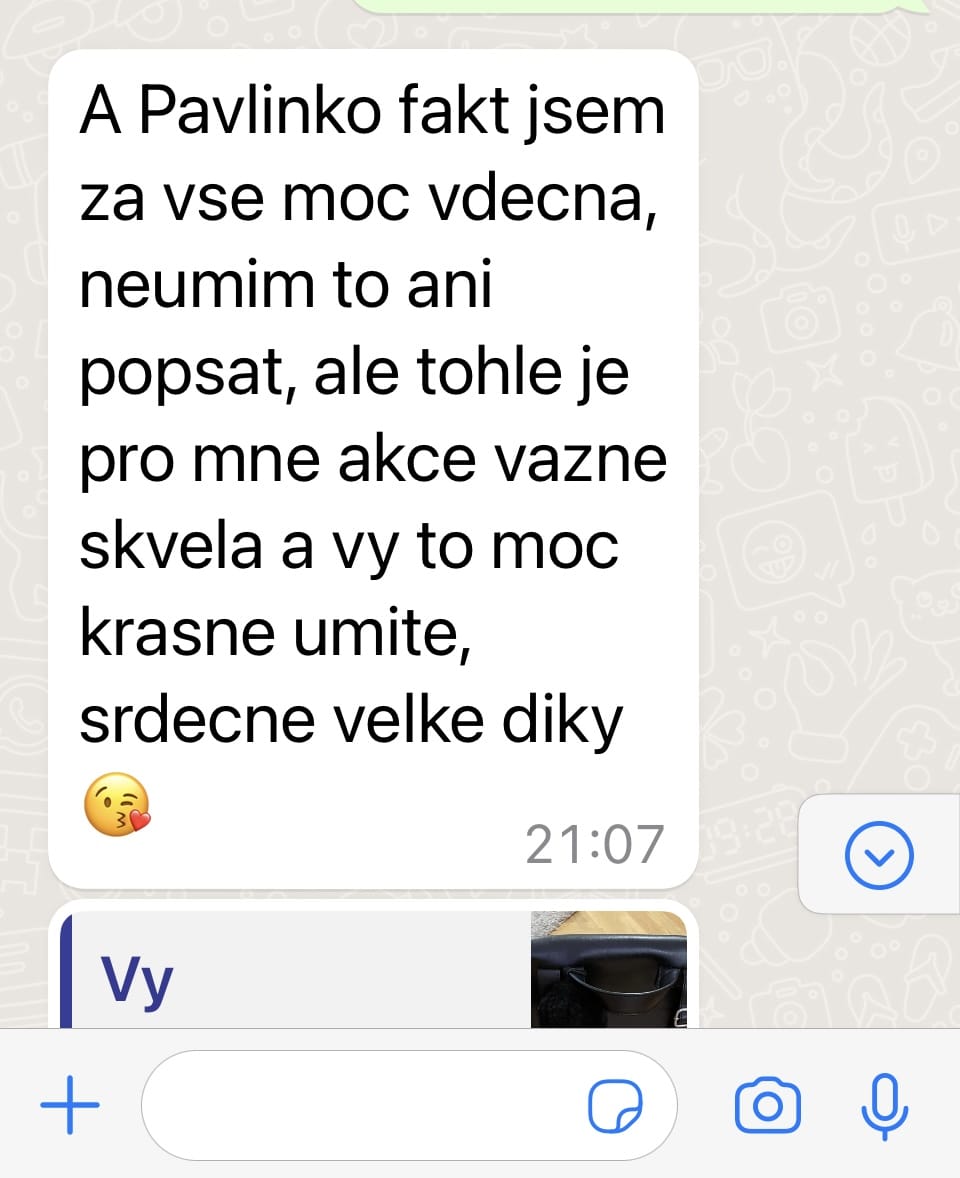Screen dimensions: 960x1178
Task: Tap the kissing heart emoji in message
Action: pyautogui.click(x=116, y=804)
